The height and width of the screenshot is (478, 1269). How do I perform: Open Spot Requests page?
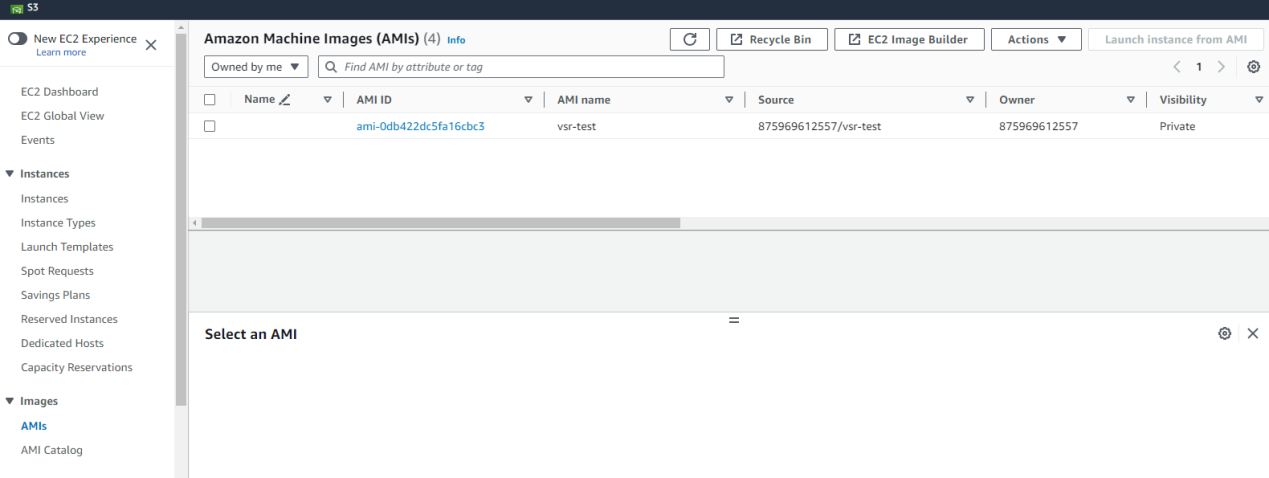pos(57,271)
